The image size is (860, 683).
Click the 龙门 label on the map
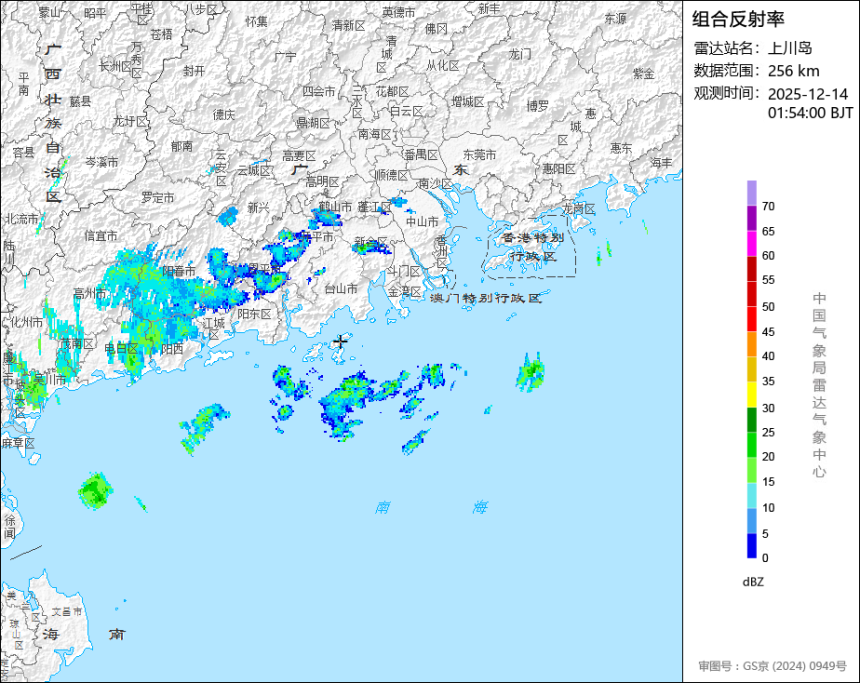pyautogui.click(x=520, y=54)
